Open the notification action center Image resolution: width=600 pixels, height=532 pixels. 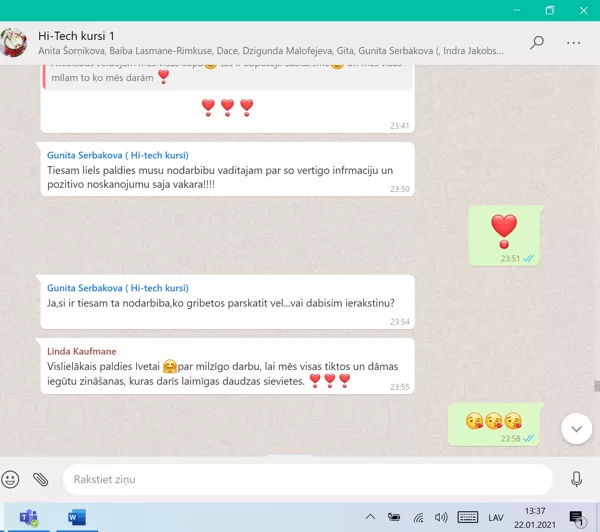coord(576,518)
